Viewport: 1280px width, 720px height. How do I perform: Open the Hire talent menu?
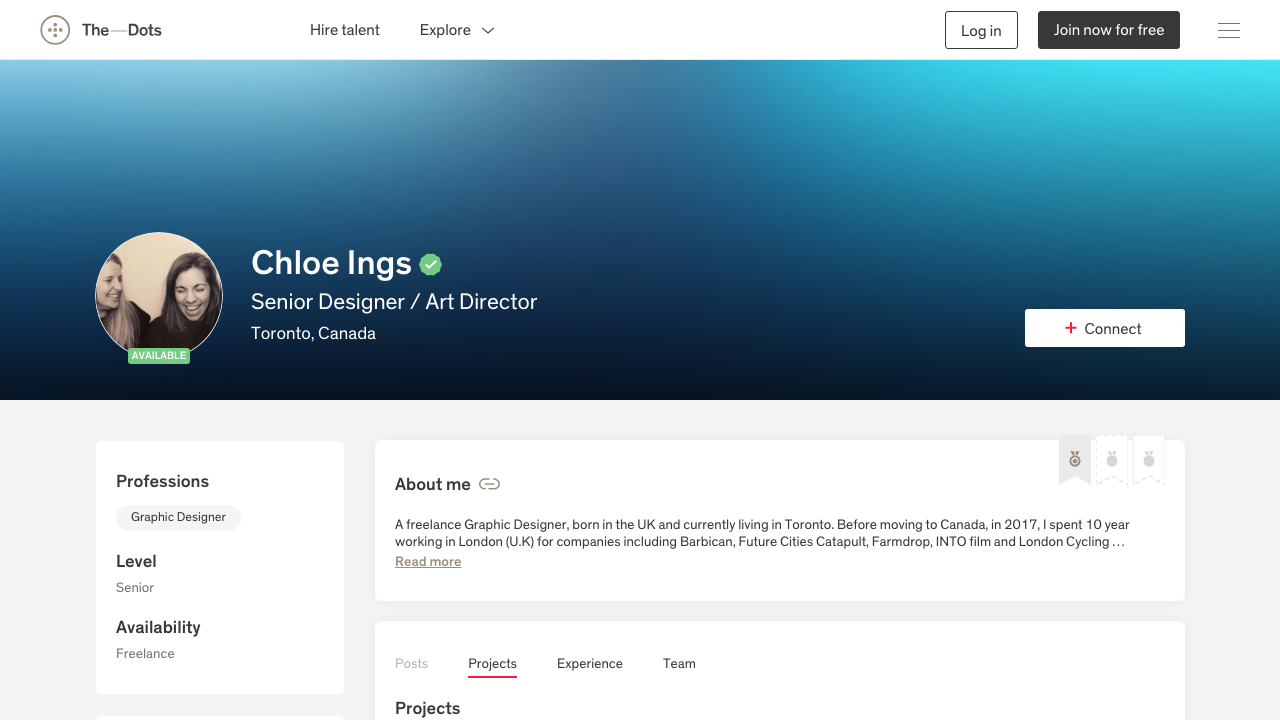point(344,30)
